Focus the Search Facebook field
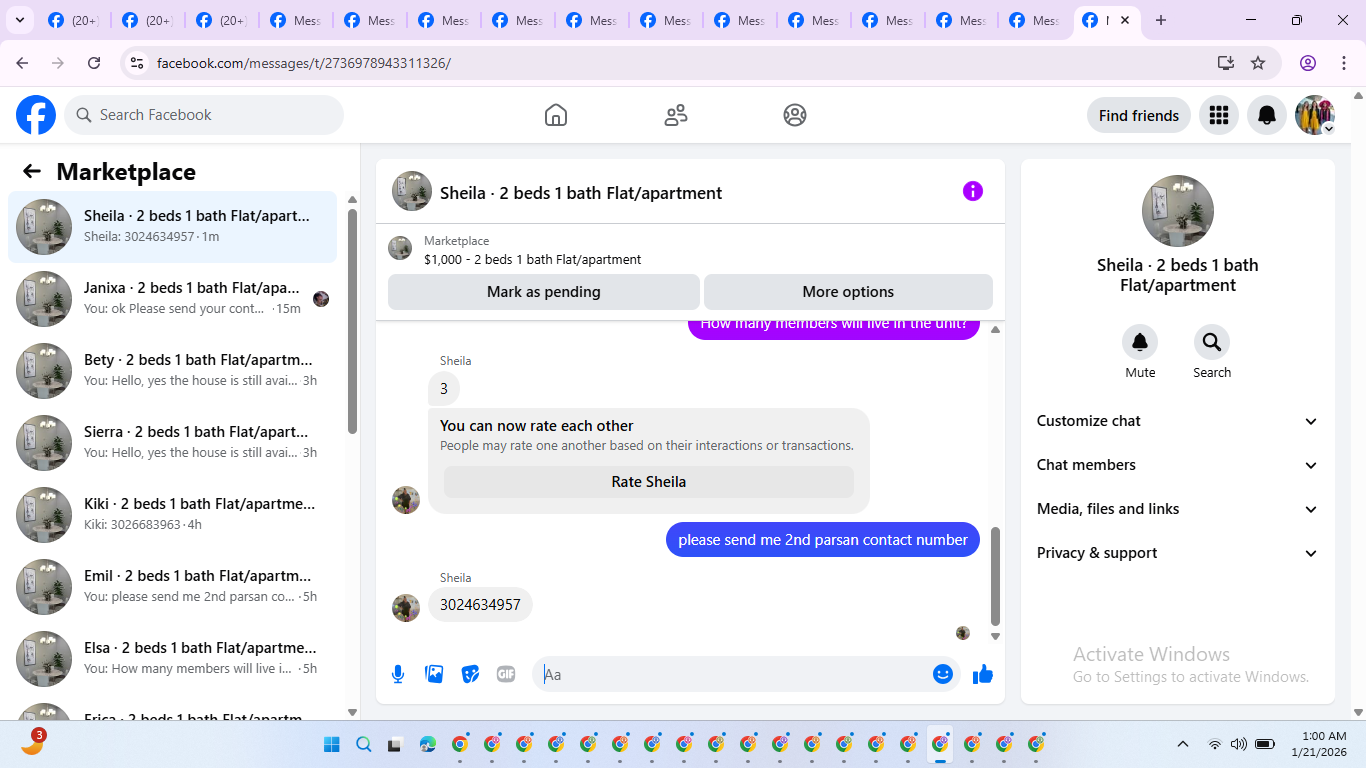 [x=204, y=115]
